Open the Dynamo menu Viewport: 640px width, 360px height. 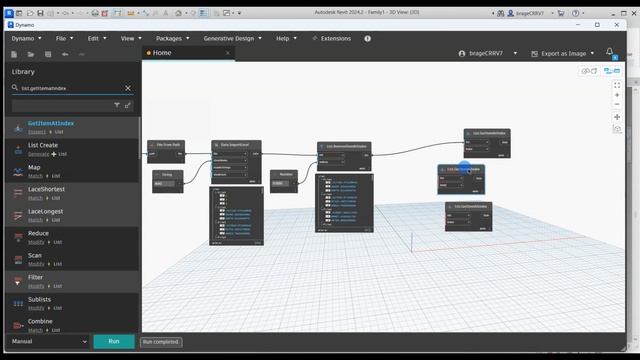[26, 38]
